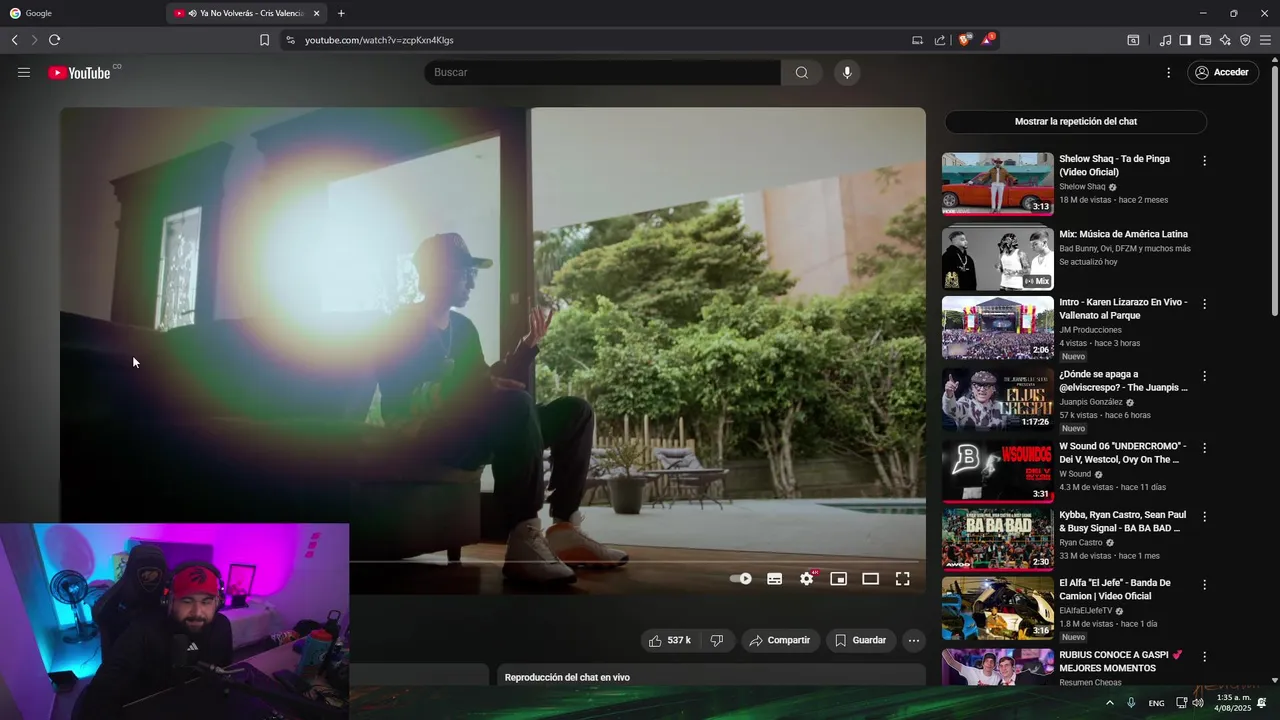Toggle the browser sidebar panel
This screenshot has height=720, width=1280.
[x=1185, y=40]
